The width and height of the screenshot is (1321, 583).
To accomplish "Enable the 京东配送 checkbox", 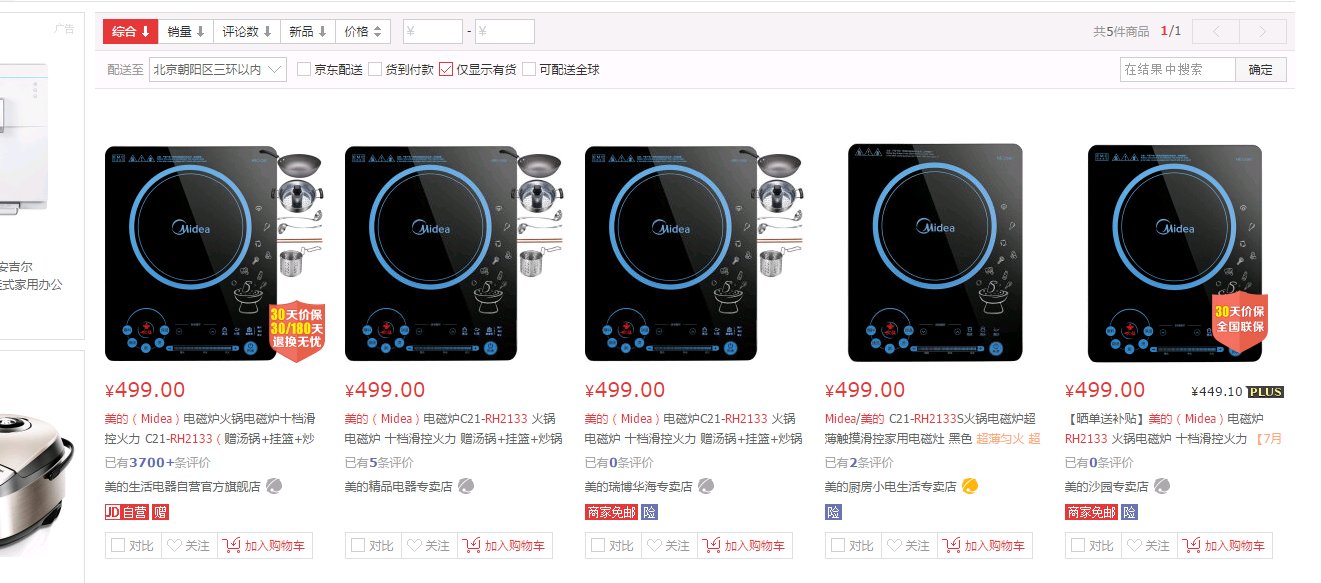I will [304, 70].
